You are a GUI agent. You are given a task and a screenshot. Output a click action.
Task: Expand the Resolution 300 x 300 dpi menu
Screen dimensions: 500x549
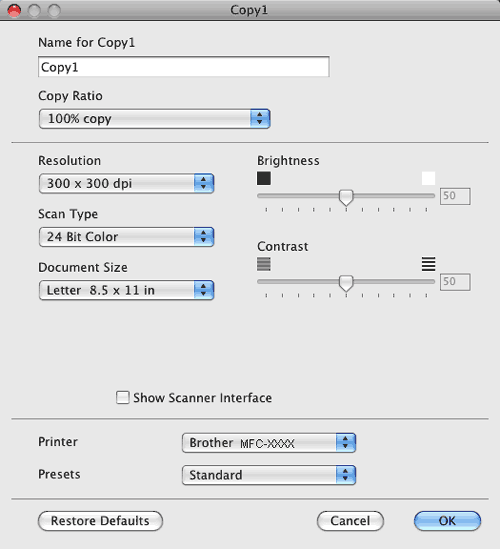[126, 183]
